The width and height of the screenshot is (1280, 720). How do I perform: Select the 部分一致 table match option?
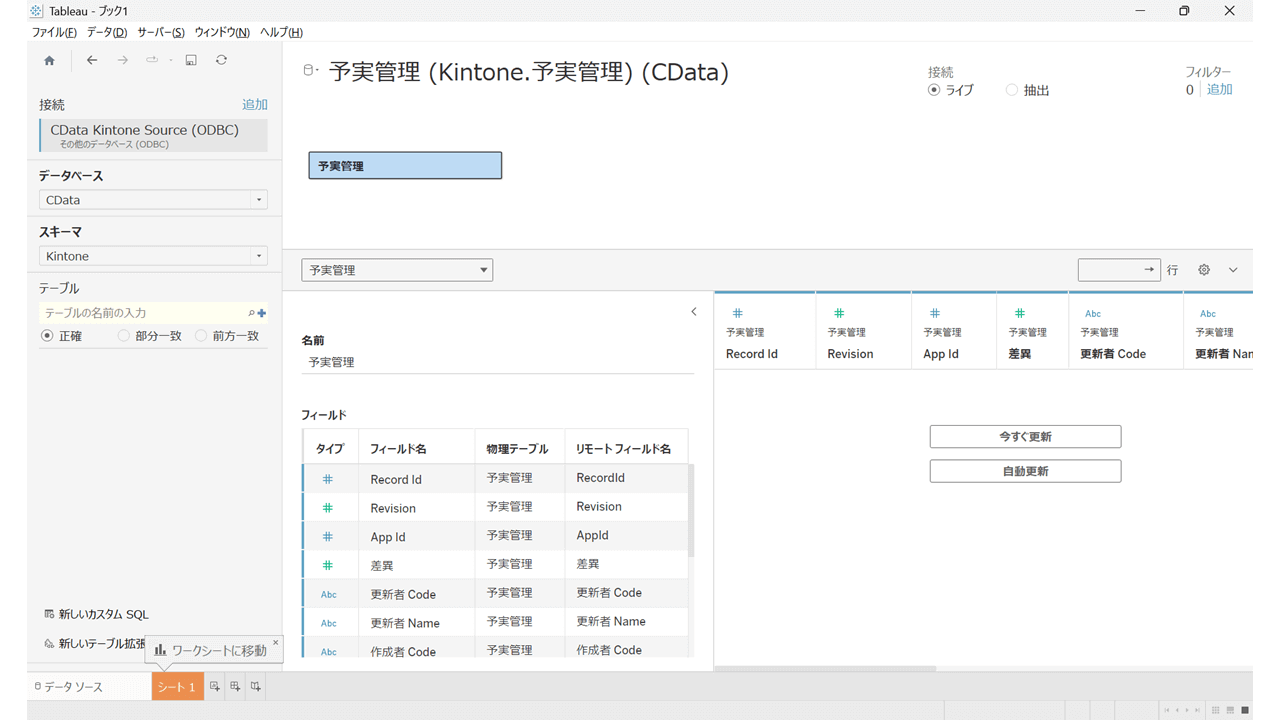click(124, 336)
